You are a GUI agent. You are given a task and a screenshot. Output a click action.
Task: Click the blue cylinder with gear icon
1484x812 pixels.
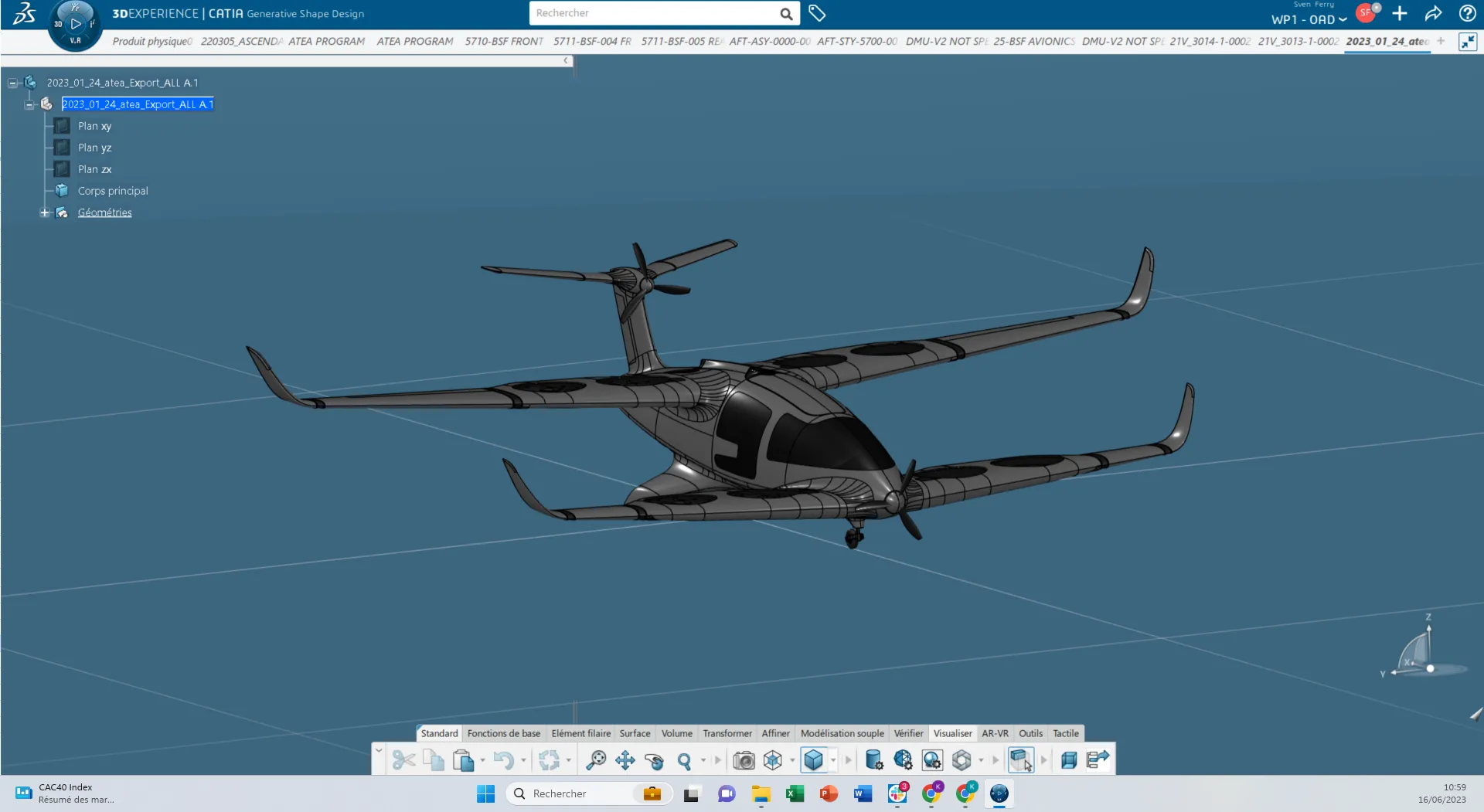coord(873,760)
